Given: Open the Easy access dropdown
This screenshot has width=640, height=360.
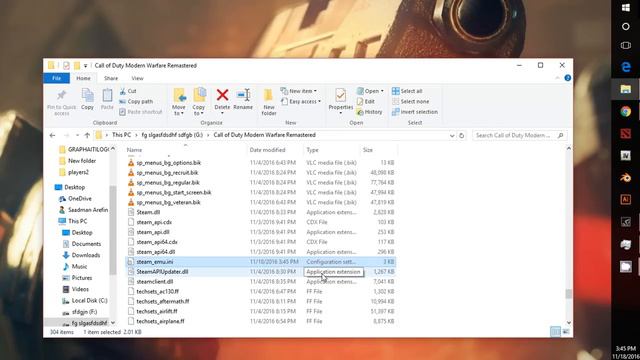Looking at the screenshot, I should tap(301, 101).
